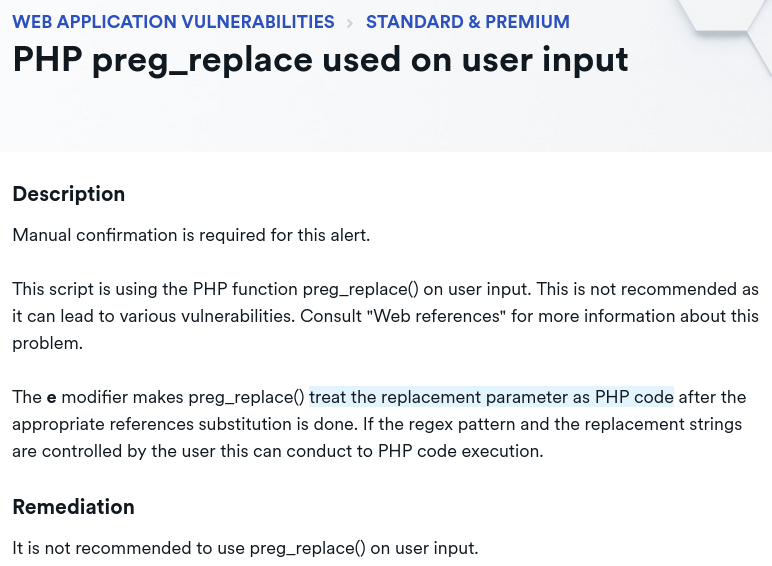Image resolution: width=772 pixels, height=566 pixels.
Task: Click the word PHP in the page title
Action: (x=48, y=59)
